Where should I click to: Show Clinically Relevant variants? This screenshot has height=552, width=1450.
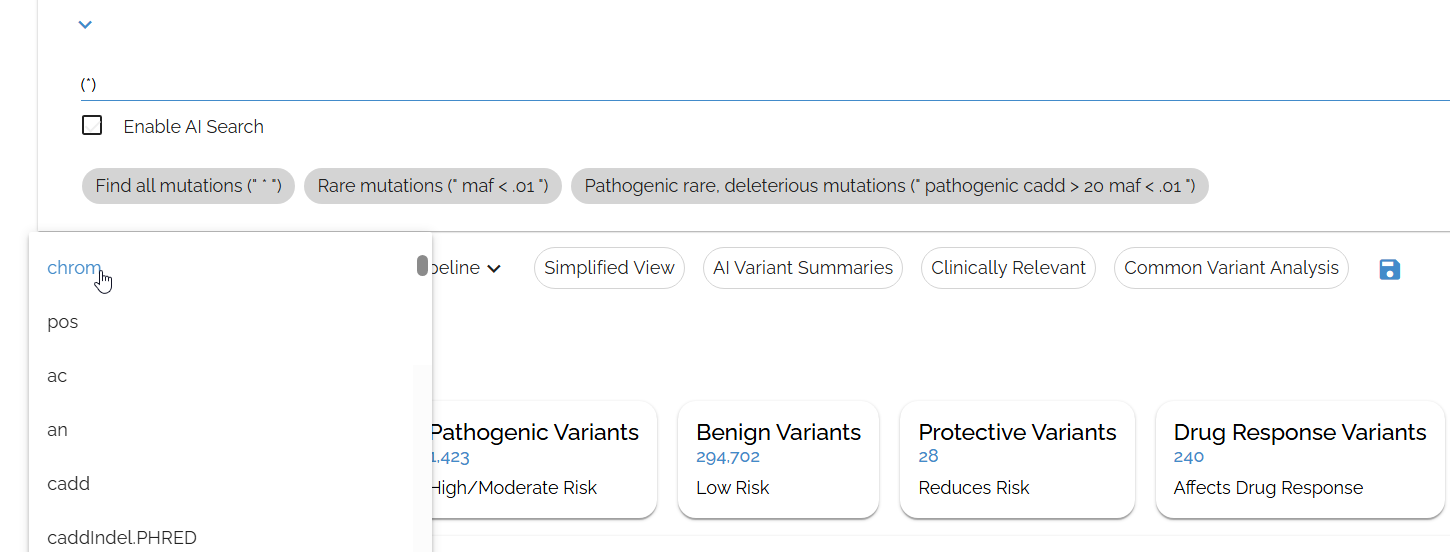coord(1008,268)
